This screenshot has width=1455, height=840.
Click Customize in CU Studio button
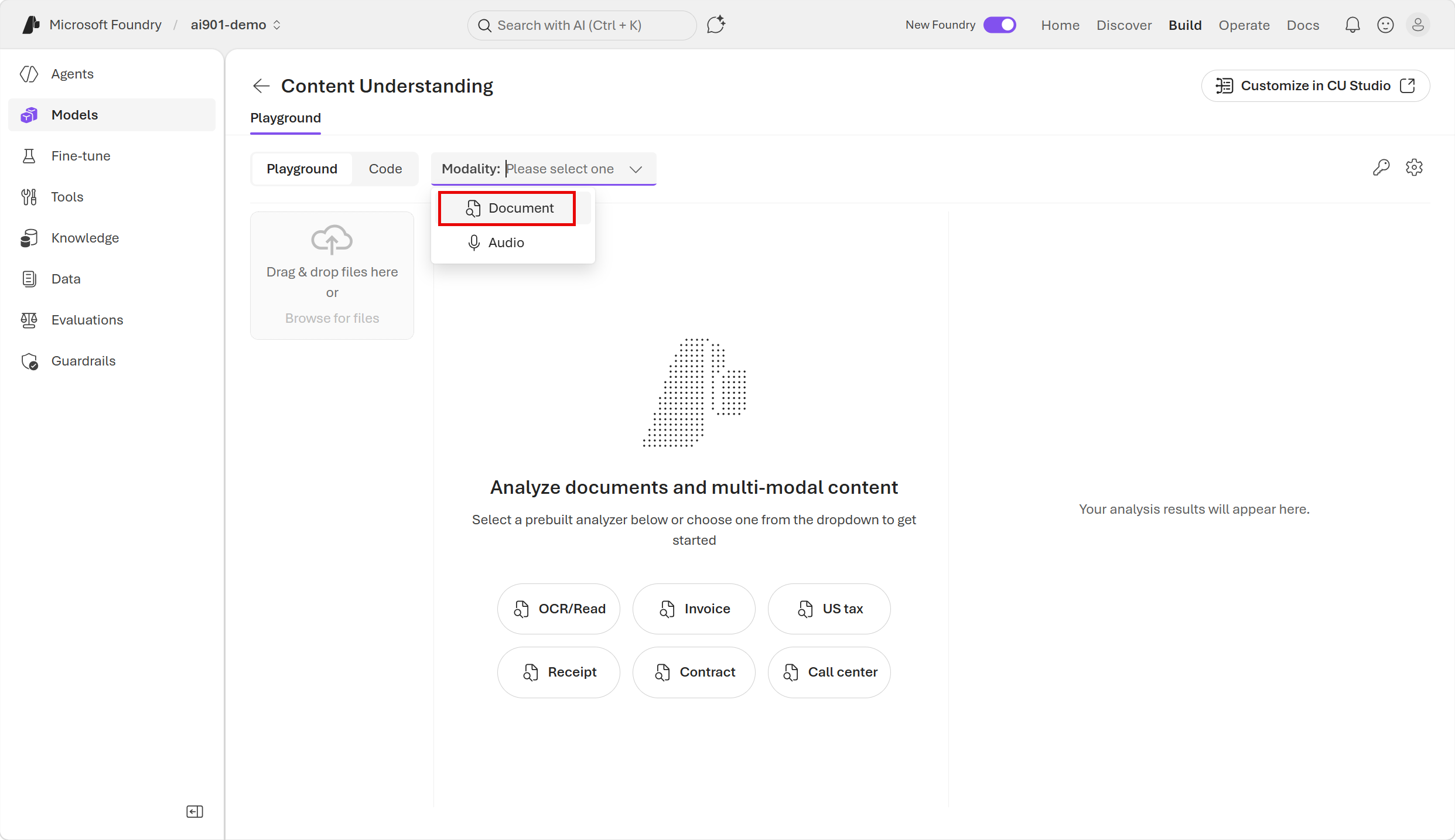click(1316, 86)
